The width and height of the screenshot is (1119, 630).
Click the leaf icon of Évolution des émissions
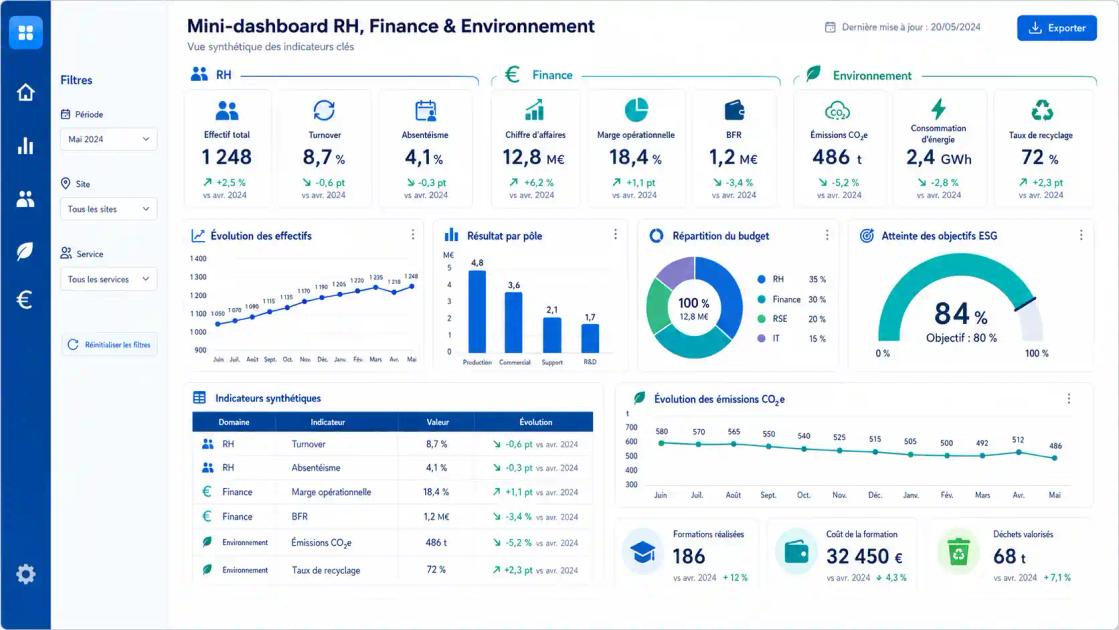click(639, 397)
